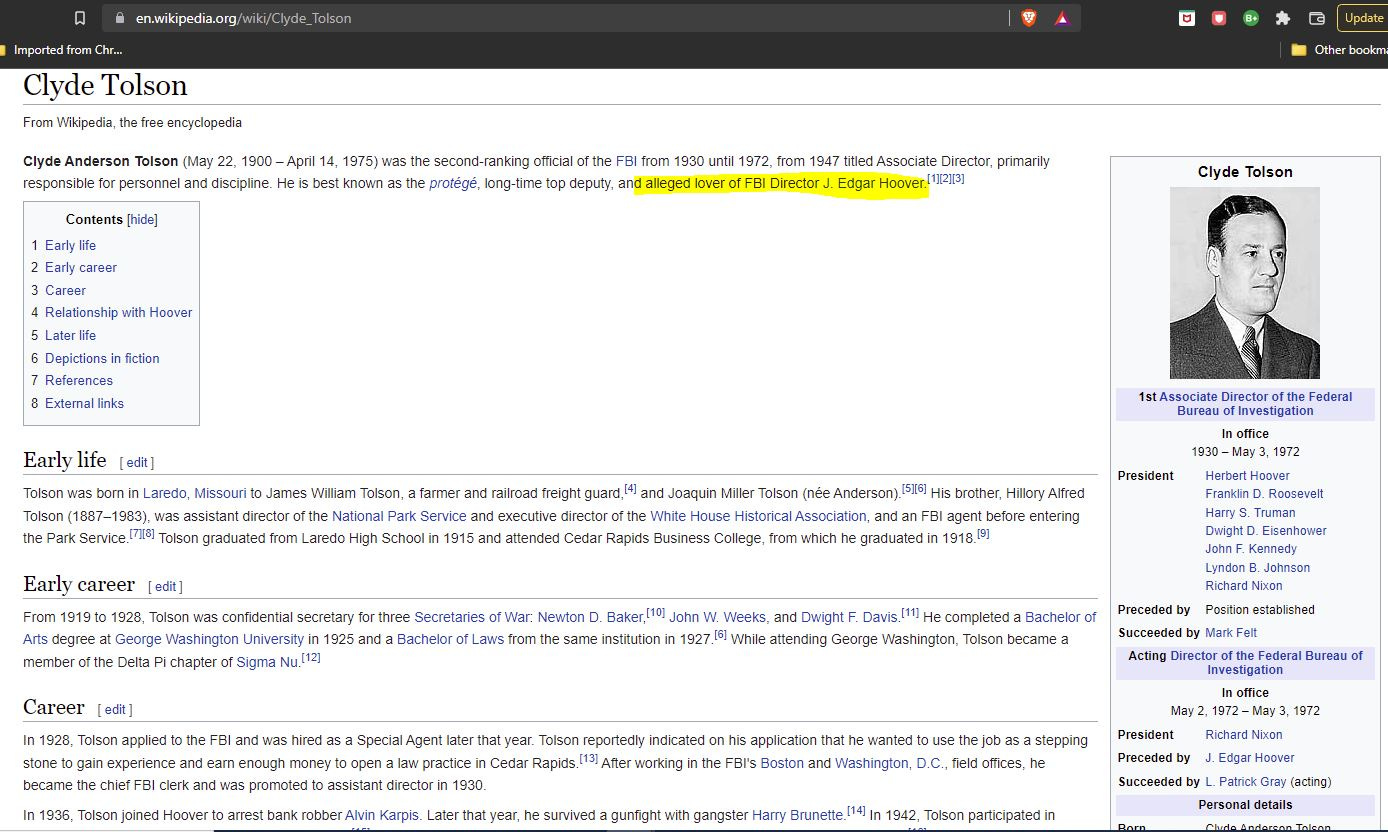Open Herbert Hoover infobox link

[1247, 476]
